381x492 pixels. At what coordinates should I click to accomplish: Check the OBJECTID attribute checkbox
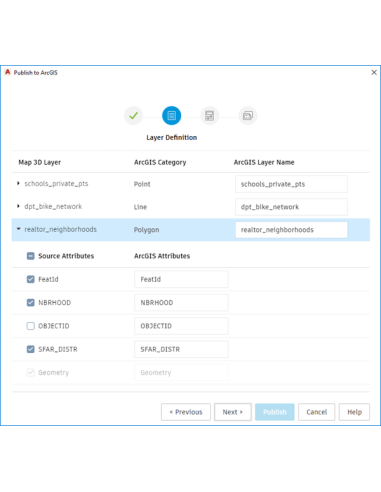(30, 326)
